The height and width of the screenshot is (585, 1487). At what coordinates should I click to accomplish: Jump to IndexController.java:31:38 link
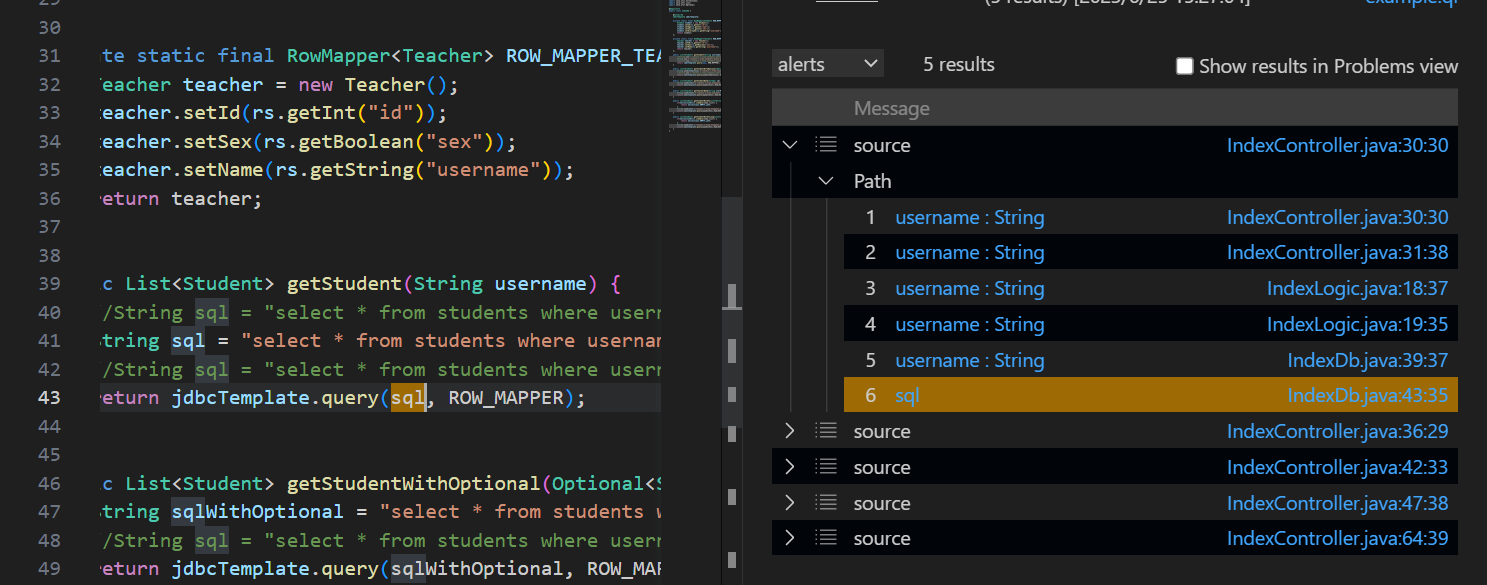pos(1337,253)
